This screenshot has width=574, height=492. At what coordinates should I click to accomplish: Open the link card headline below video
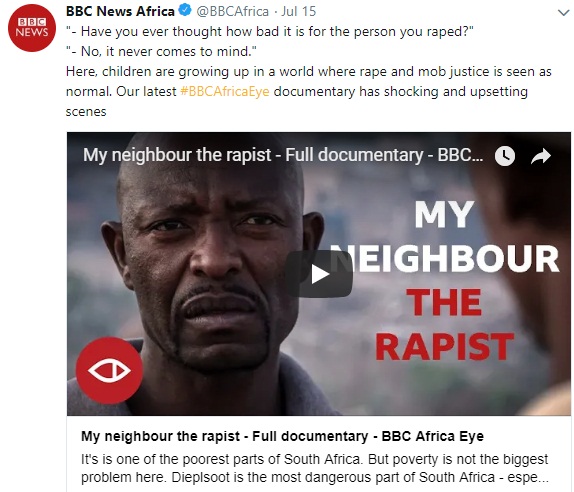[282, 436]
